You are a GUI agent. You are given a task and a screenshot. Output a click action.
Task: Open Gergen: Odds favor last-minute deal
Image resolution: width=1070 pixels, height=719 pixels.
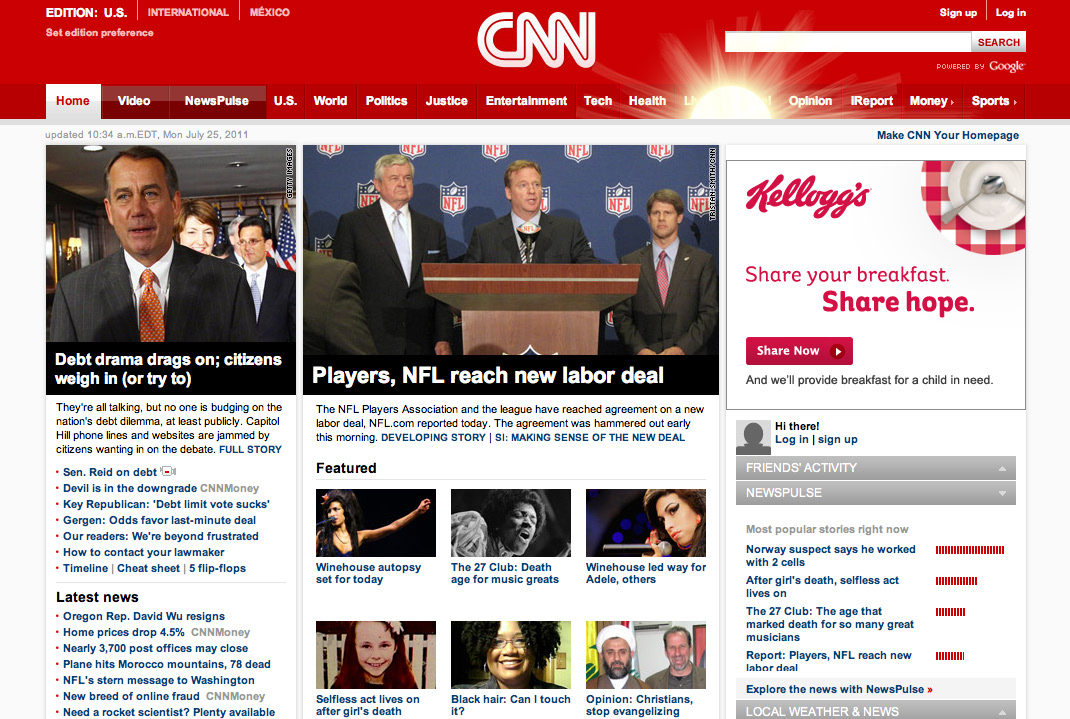(160, 520)
